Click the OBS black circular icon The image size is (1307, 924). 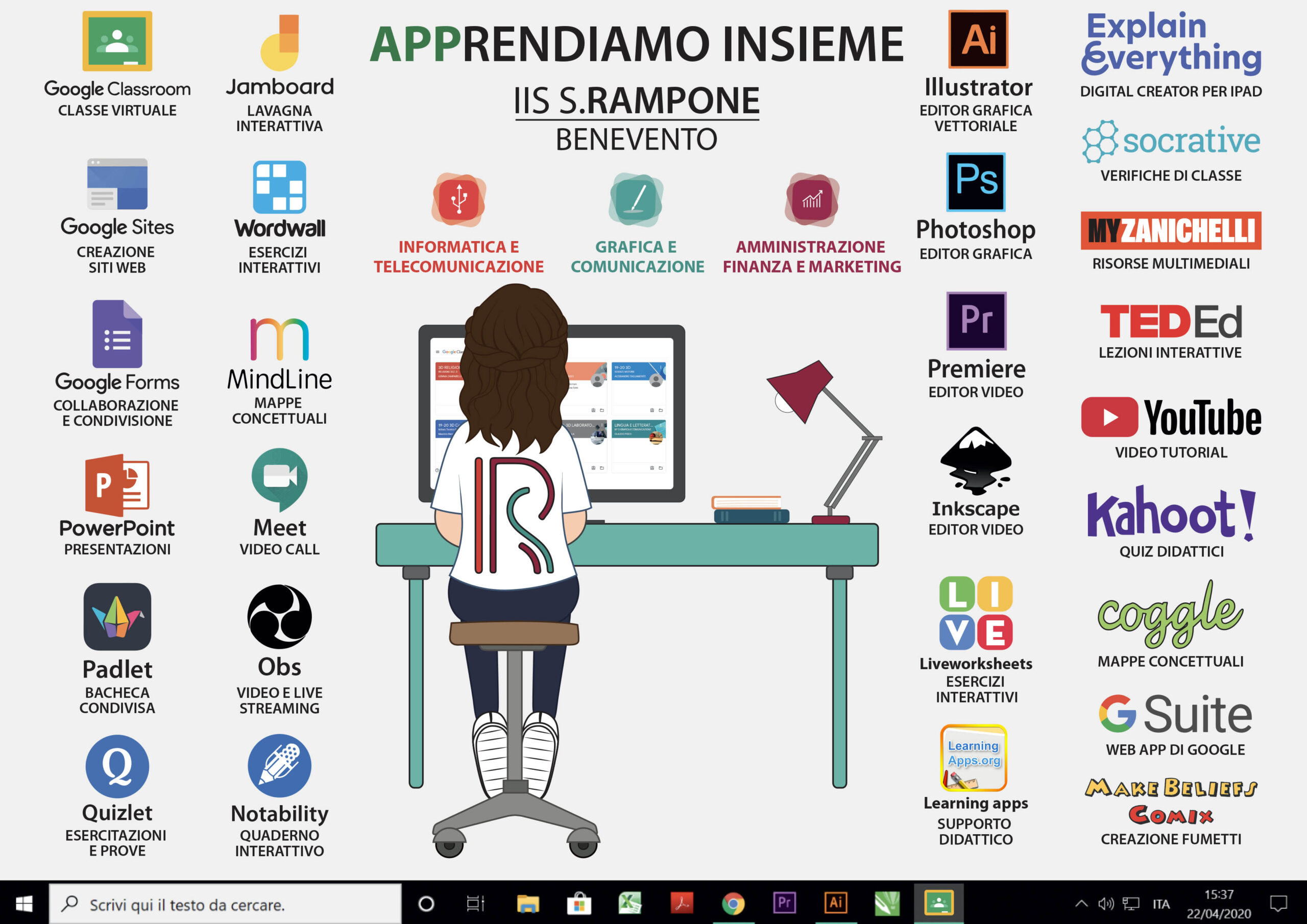pyautogui.click(x=279, y=617)
